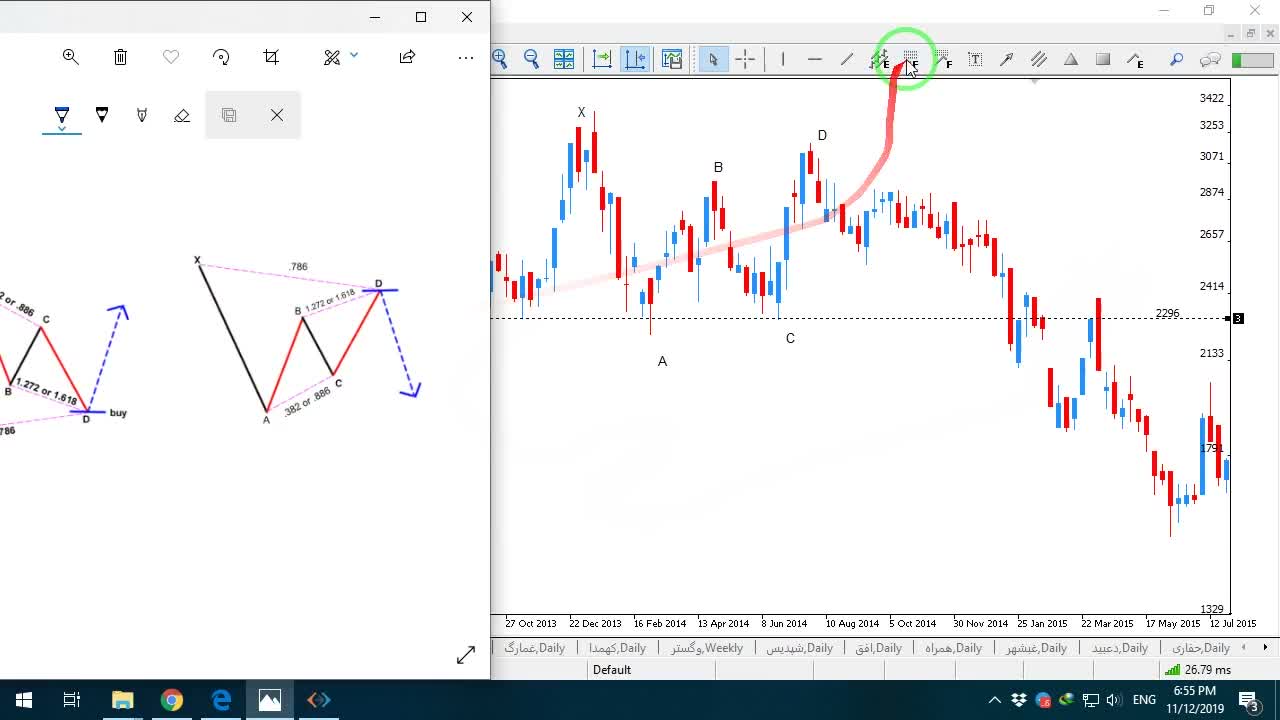The image size is (1280, 720).
Task: Open the templates toolbar icon
Action: (671, 59)
